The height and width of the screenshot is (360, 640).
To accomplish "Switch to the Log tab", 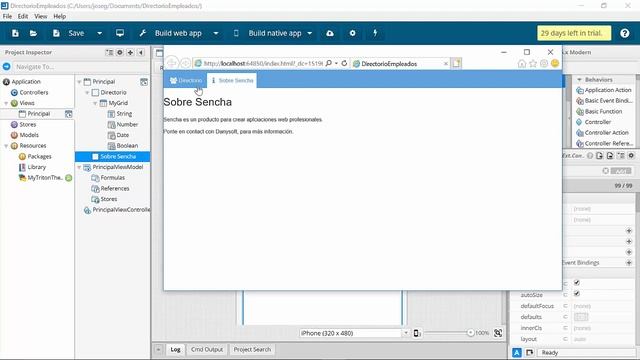I will pos(176,349).
